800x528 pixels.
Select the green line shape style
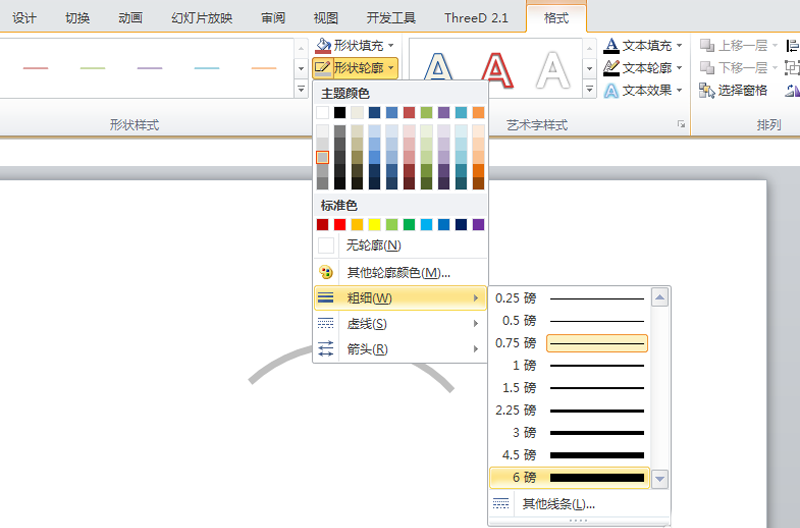click(93, 68)
